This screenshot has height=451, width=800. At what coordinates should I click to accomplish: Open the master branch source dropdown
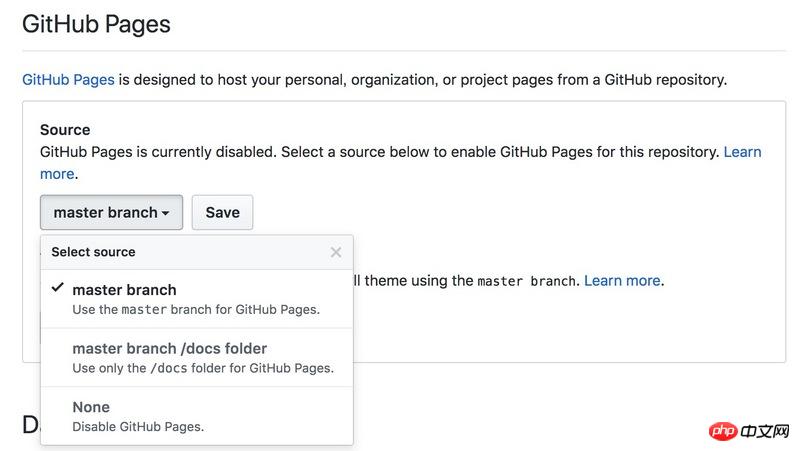coord(110,212)
